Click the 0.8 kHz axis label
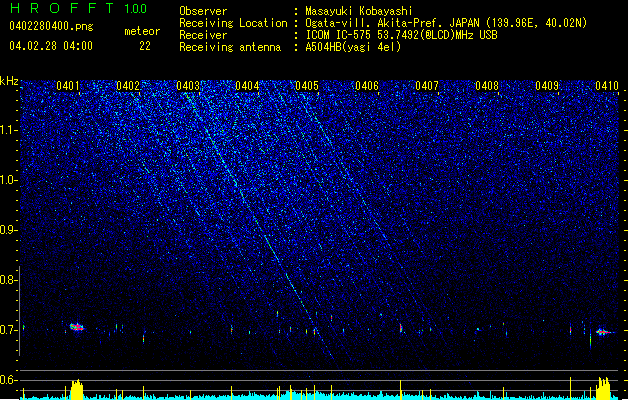 (9, 280)
